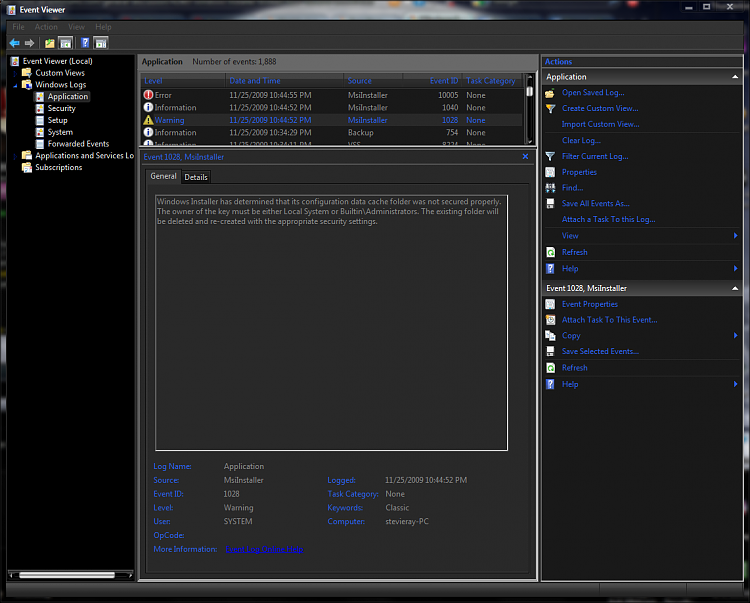
Task: Open the View menu in menu bar
Action: click(x=76, y=27)
